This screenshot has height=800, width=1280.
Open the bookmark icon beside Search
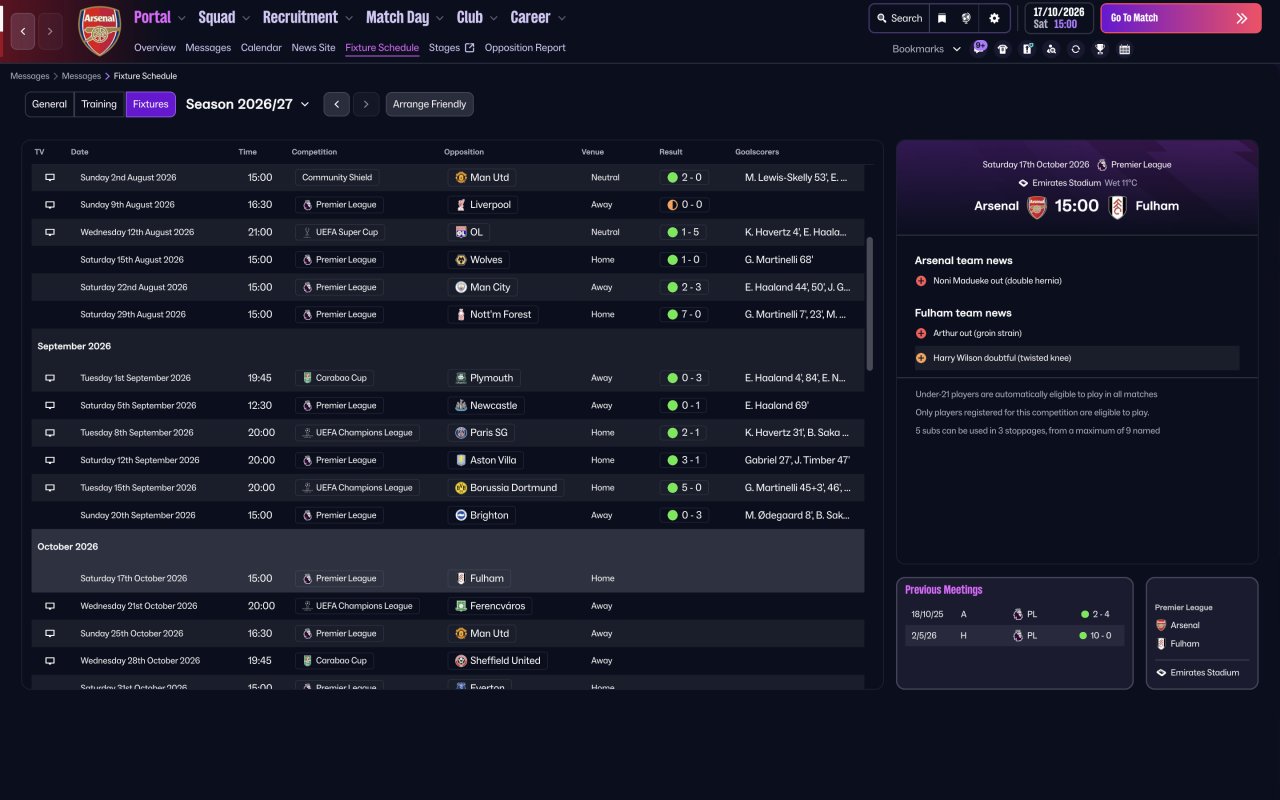point(941,18)
